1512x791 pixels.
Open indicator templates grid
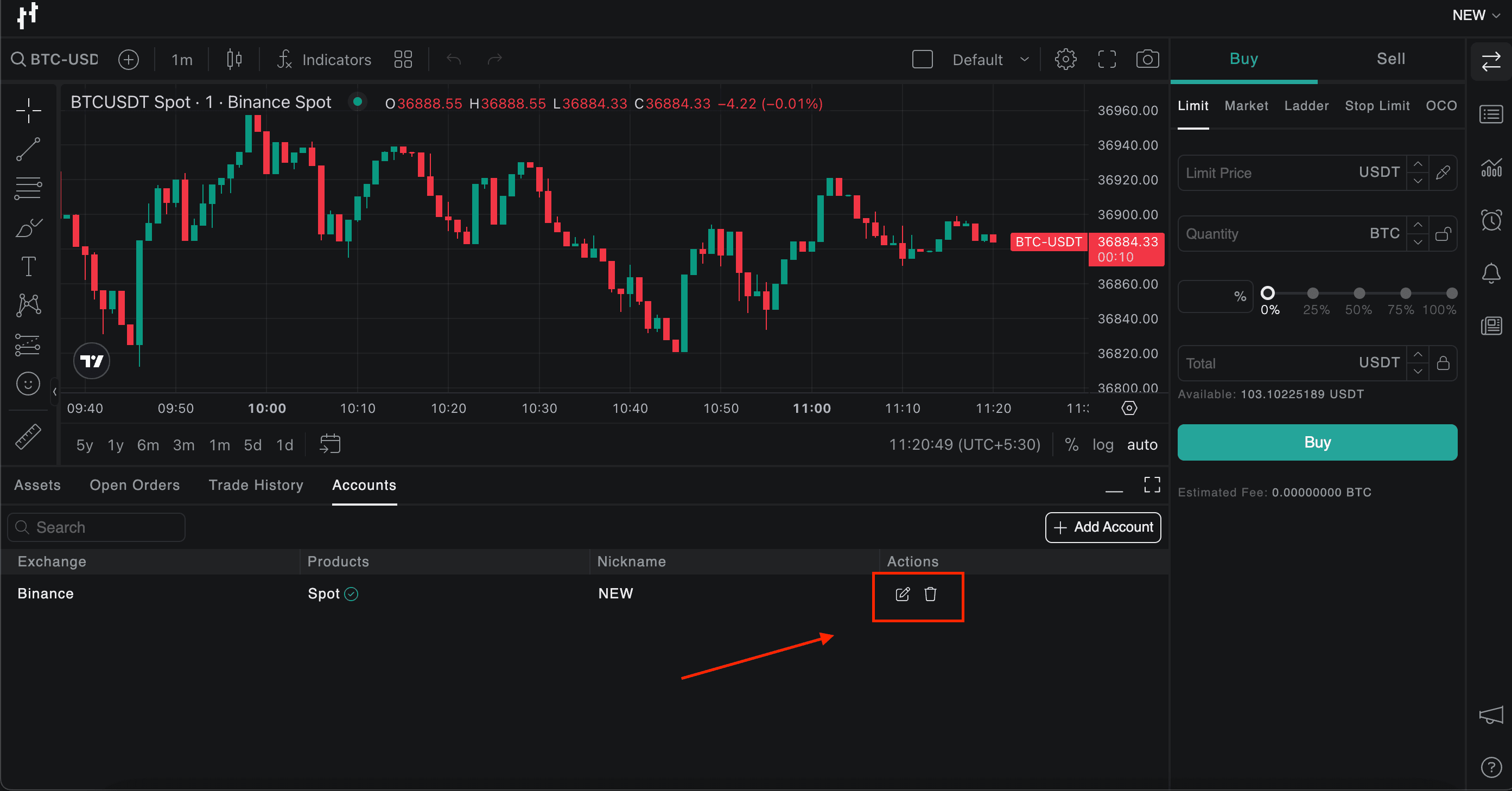403,59
